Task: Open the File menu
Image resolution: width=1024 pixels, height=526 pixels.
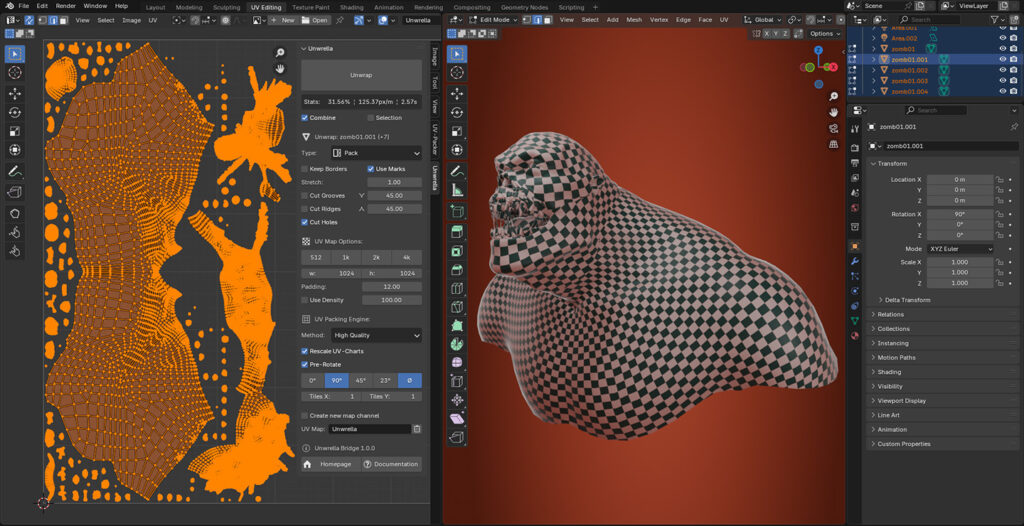Action: (24, 6)
